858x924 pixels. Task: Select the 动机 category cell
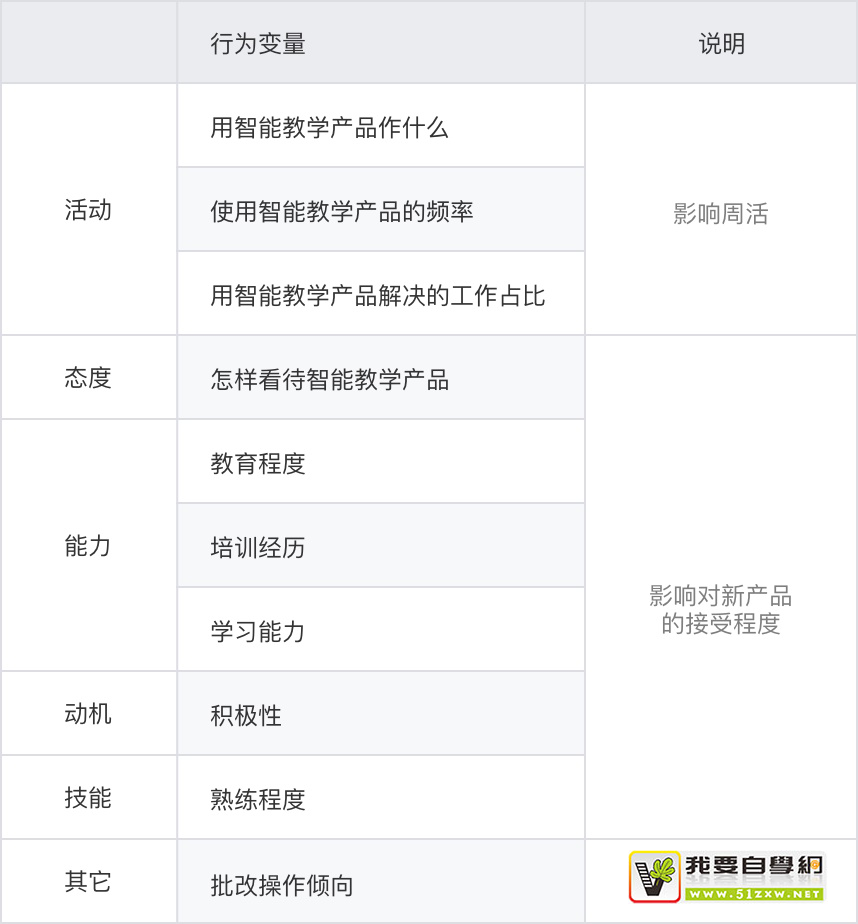coord(88,714)
